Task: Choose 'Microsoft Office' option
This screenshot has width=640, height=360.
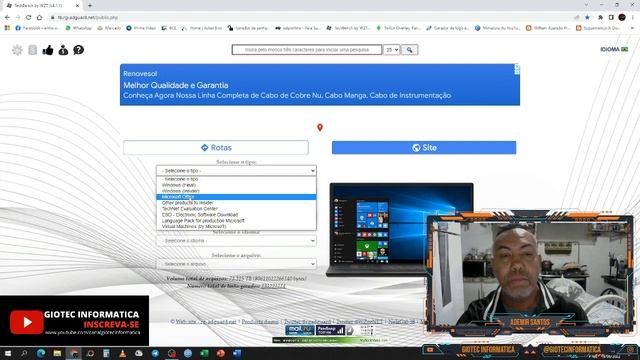Action: point(236,197)
